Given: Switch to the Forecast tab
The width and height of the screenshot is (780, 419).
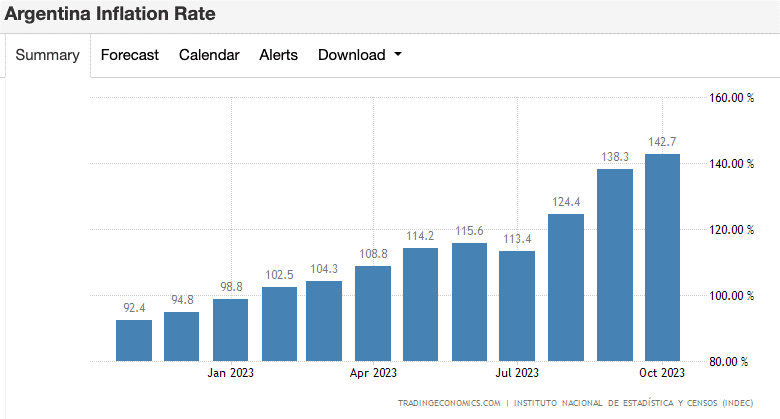Looking at the screenshot, I should tap(129, 55).
